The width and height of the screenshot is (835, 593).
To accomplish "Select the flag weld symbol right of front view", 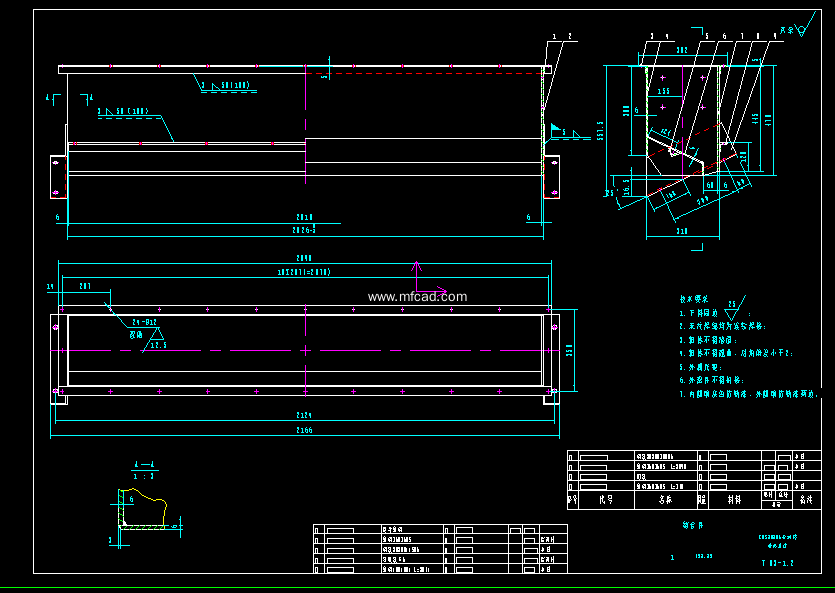I will pyautogui.click(x=557, y=129).
